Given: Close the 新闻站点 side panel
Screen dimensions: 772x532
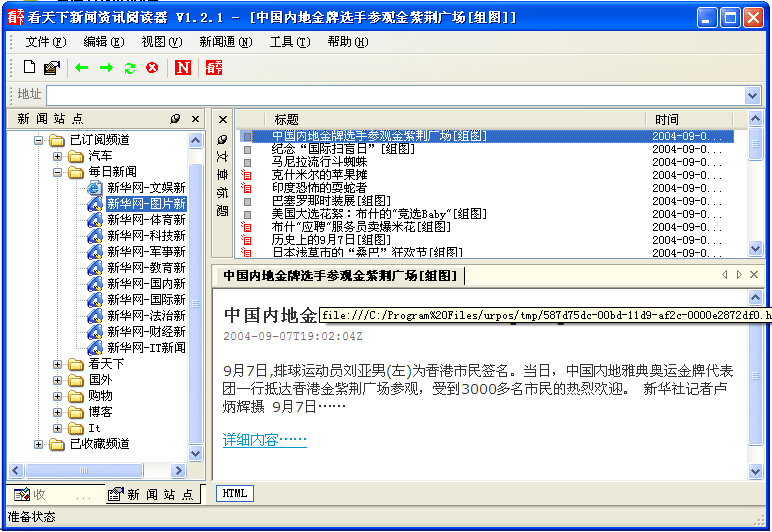Looking at the screenshot, I should [x=194, y=119].
